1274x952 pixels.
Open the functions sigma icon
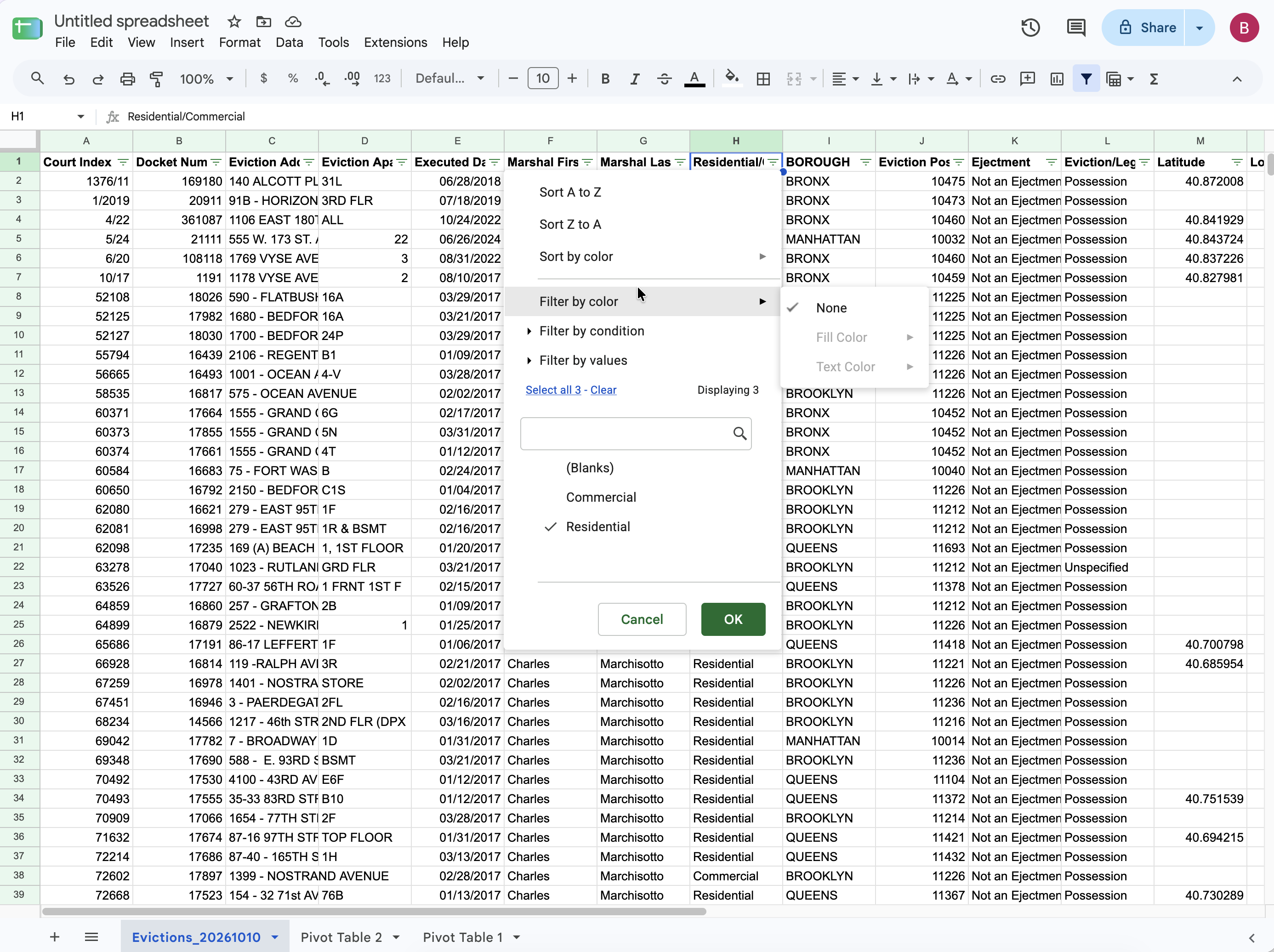pyautogui.click(x=1154, y=79)
